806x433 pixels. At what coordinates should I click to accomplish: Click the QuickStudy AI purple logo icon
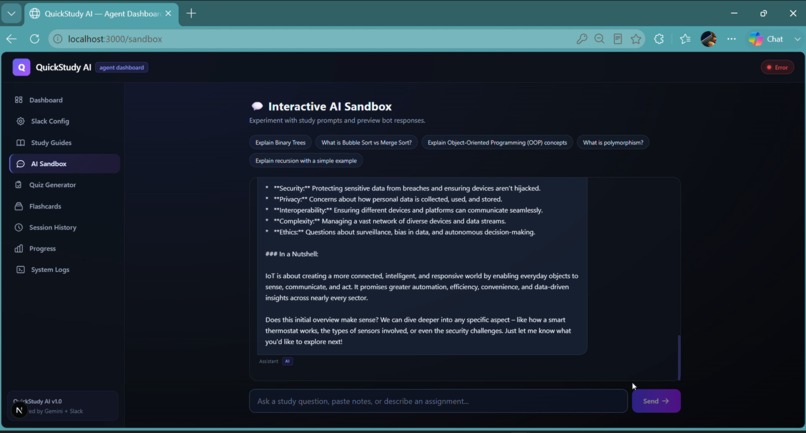click(21, 67)
